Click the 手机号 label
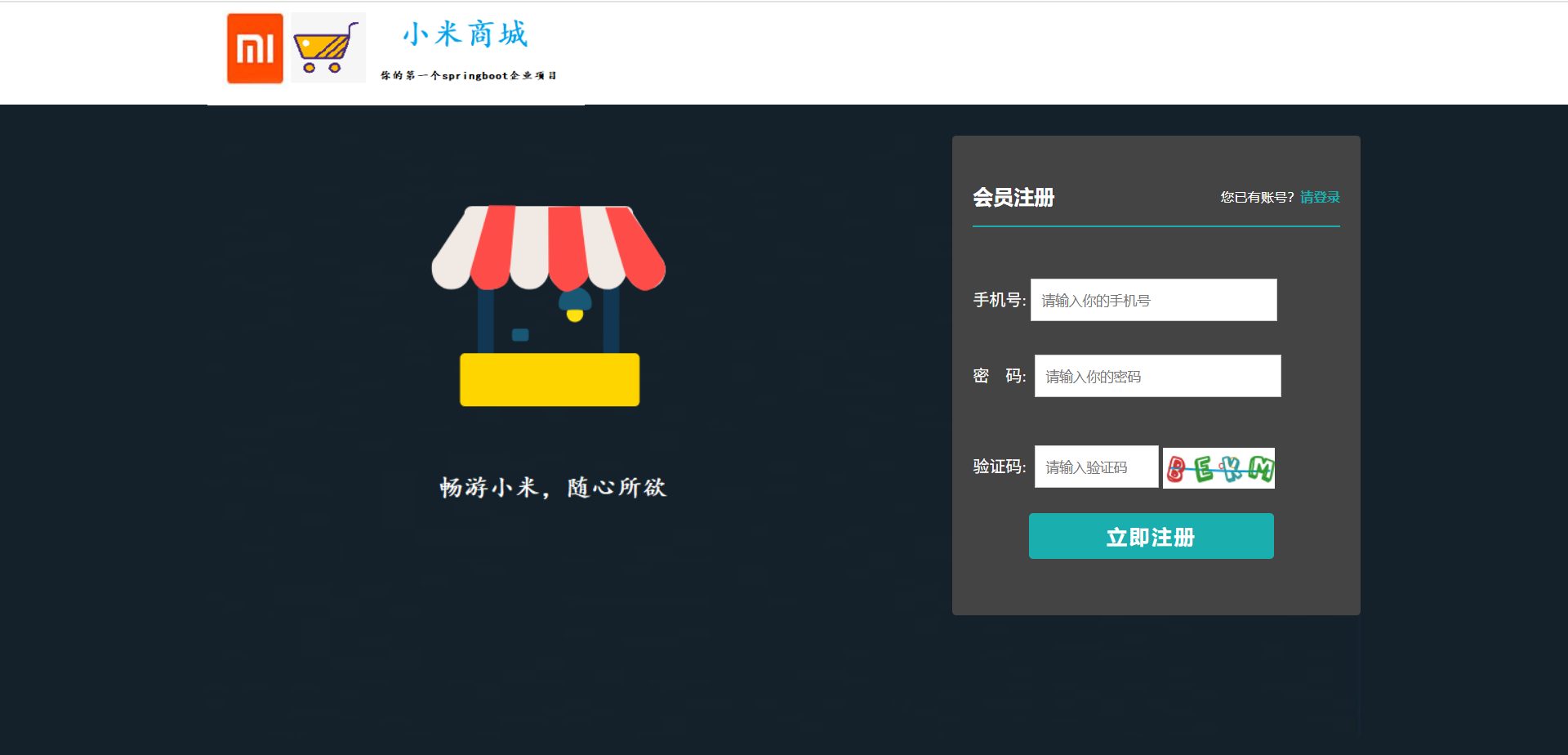Viewport: 1568px width, 755px height. point(1000,300)
